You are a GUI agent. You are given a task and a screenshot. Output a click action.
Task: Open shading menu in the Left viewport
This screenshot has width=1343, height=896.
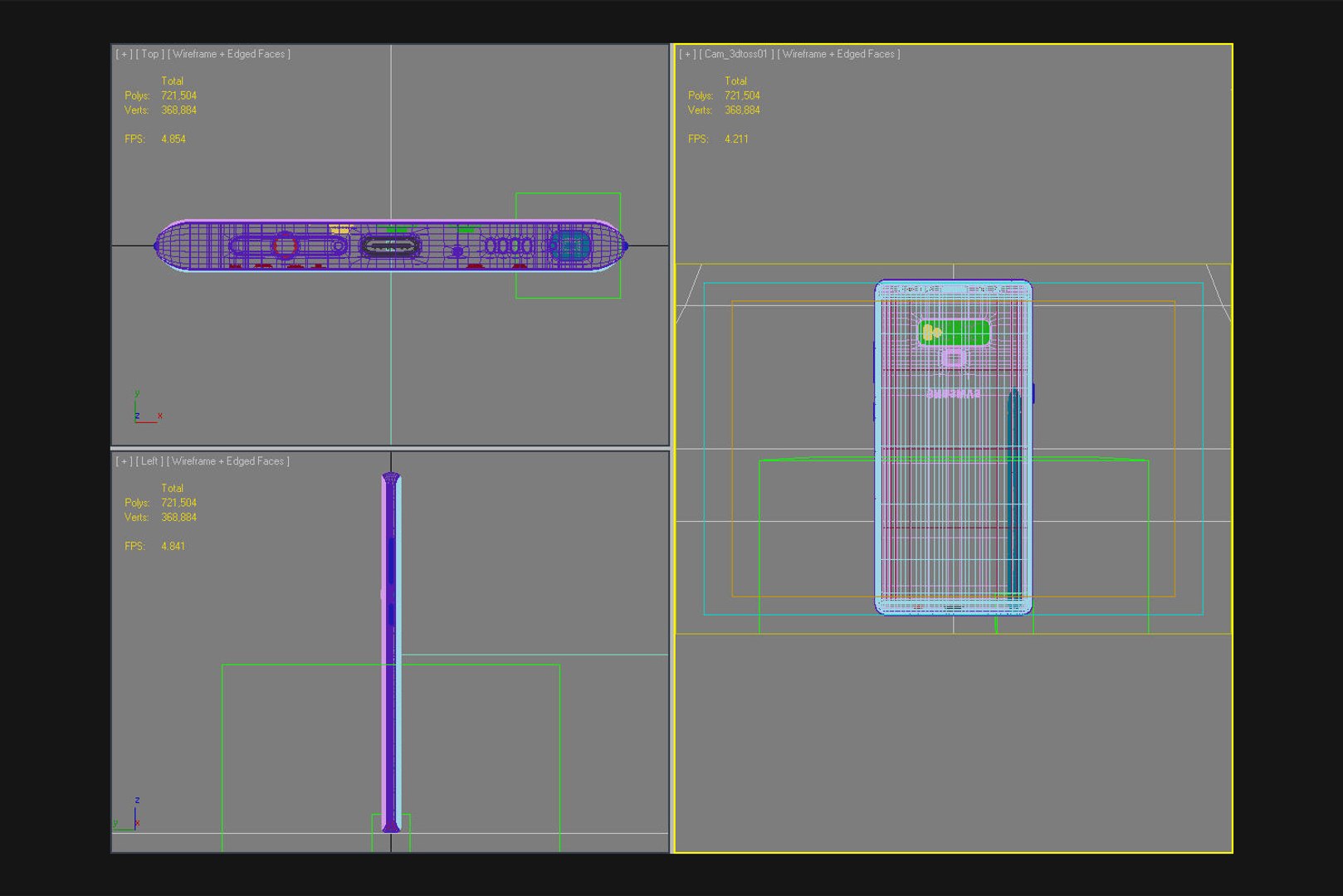(x=228, y=461)
